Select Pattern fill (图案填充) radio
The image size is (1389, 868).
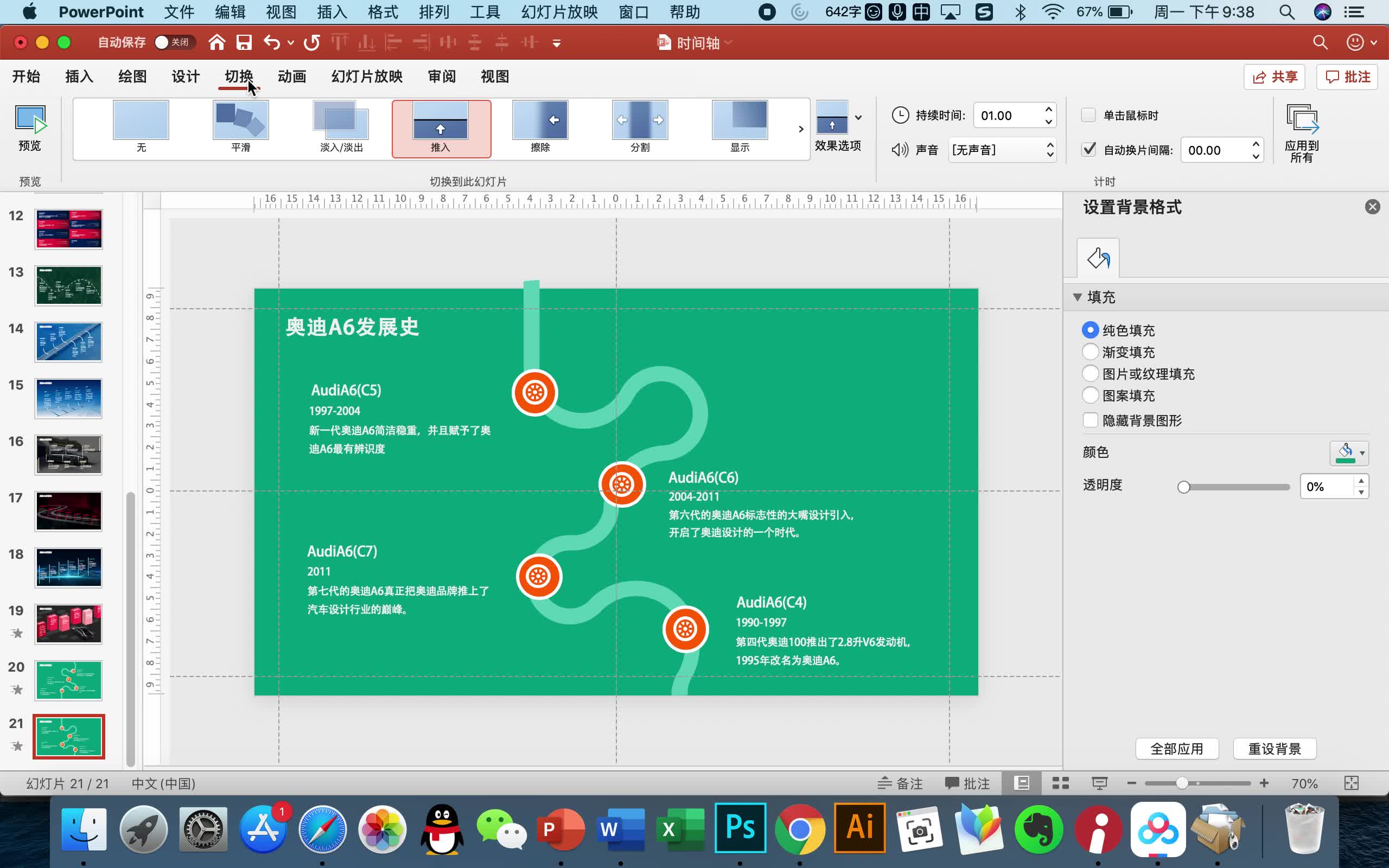pos(1090,395)
